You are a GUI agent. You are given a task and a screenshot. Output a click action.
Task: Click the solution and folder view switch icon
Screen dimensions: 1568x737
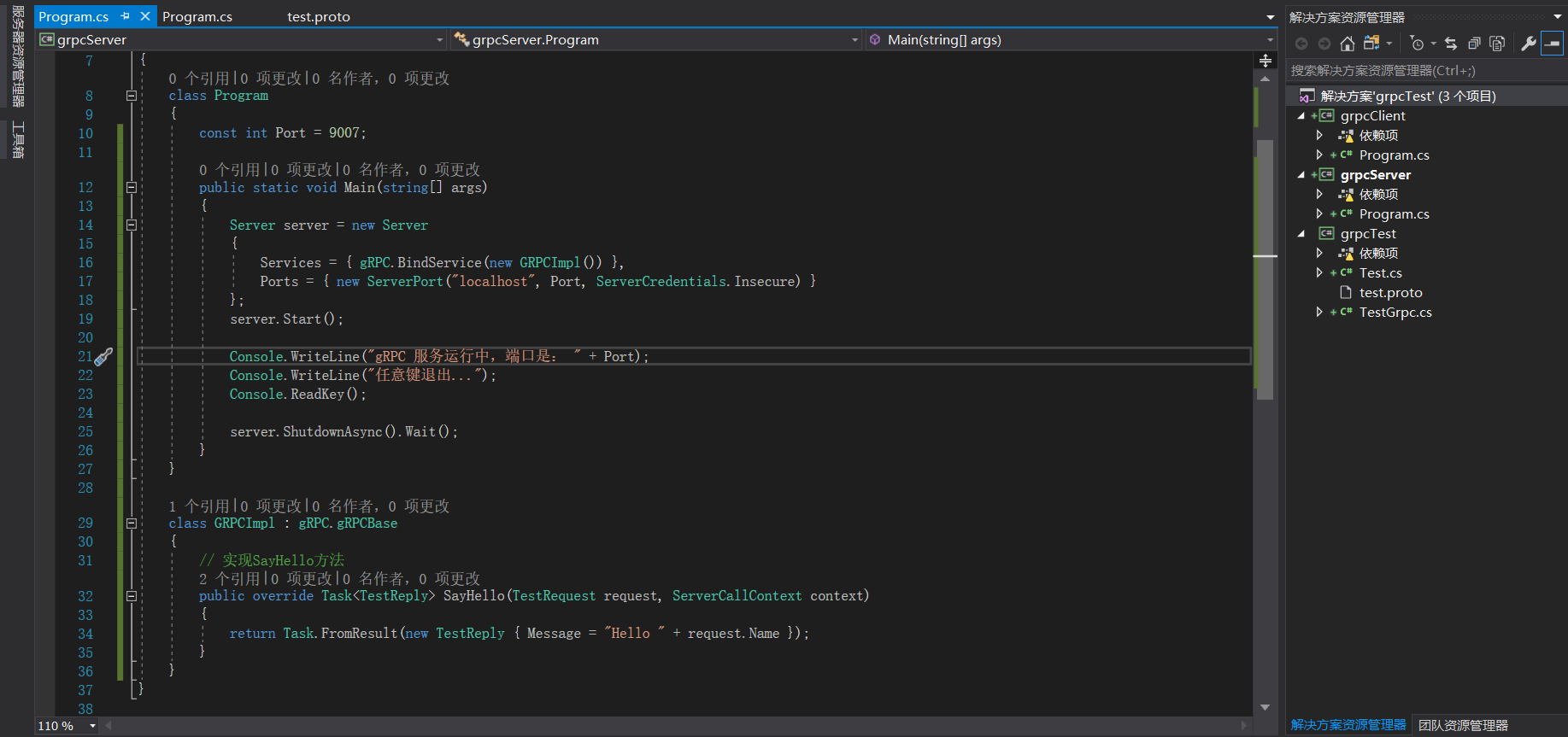[x=1371, y=44]
